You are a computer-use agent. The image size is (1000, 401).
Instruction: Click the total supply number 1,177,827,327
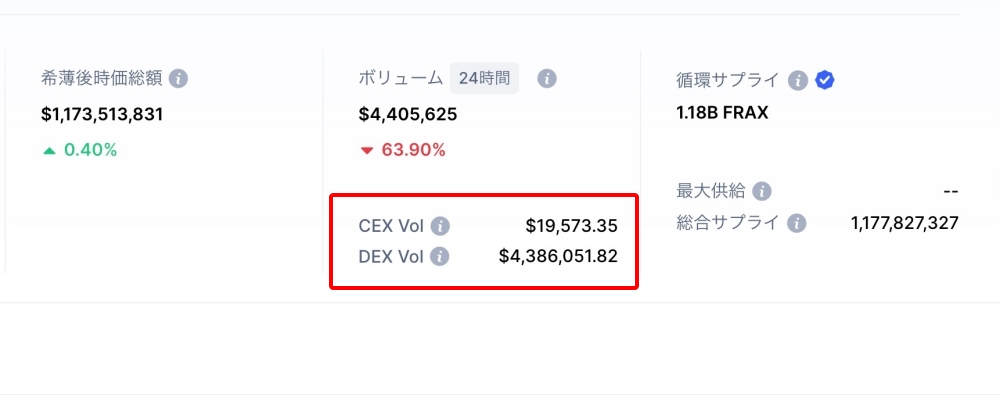904,223
